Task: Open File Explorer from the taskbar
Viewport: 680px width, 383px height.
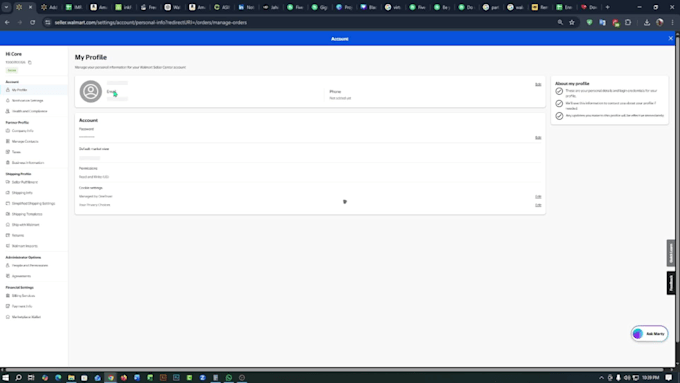Action: (x=71, y=378)
